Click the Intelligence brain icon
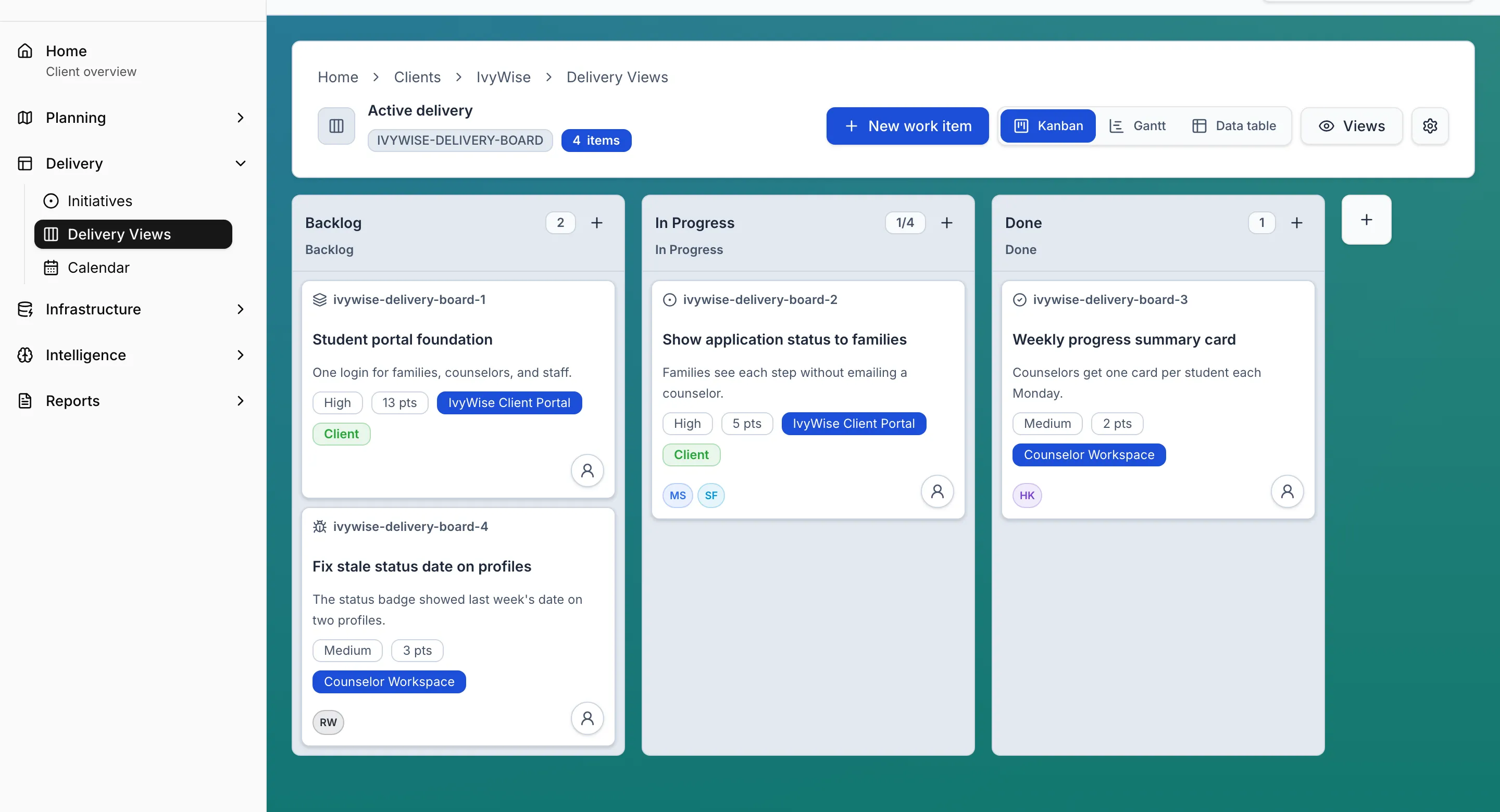 pyautogui.click(x=25, y=355)
